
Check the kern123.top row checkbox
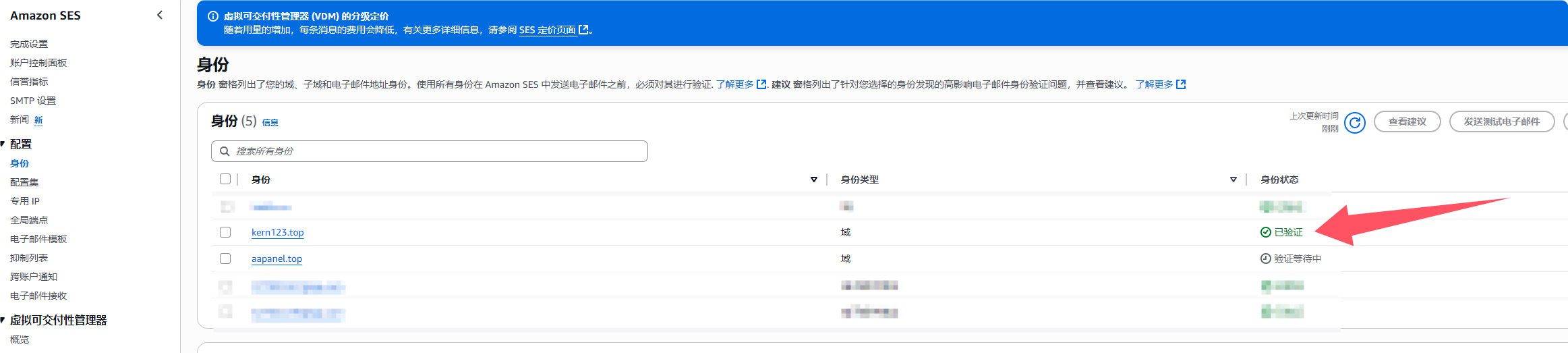click(225, 232)
